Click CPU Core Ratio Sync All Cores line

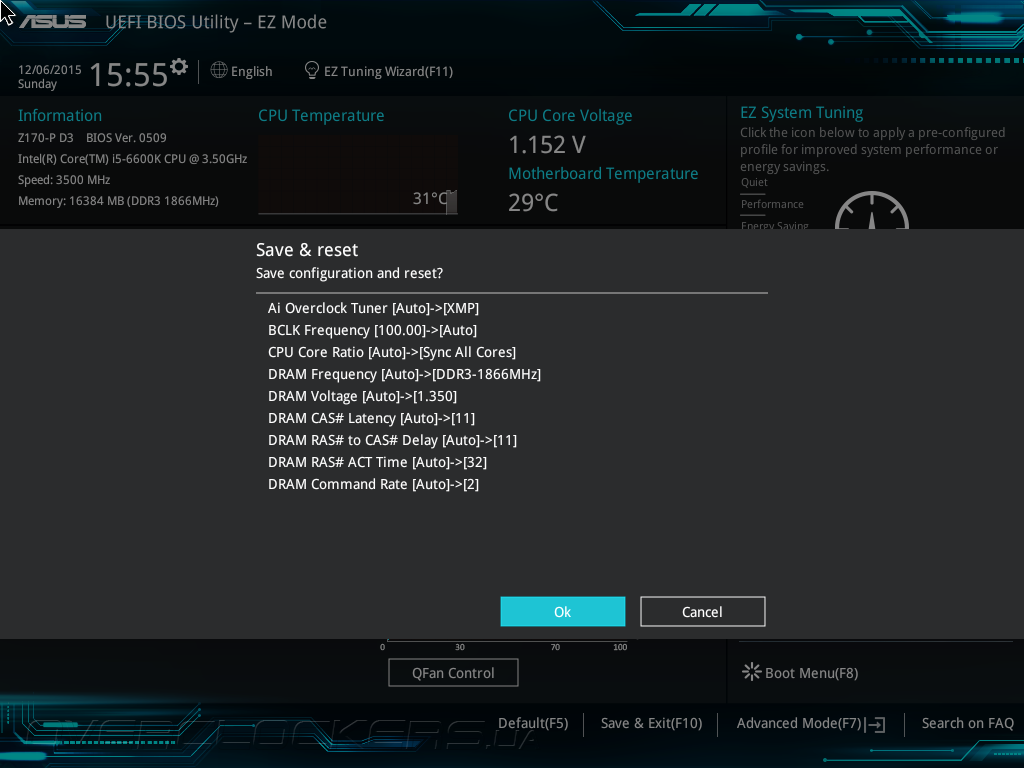[392, 352]
